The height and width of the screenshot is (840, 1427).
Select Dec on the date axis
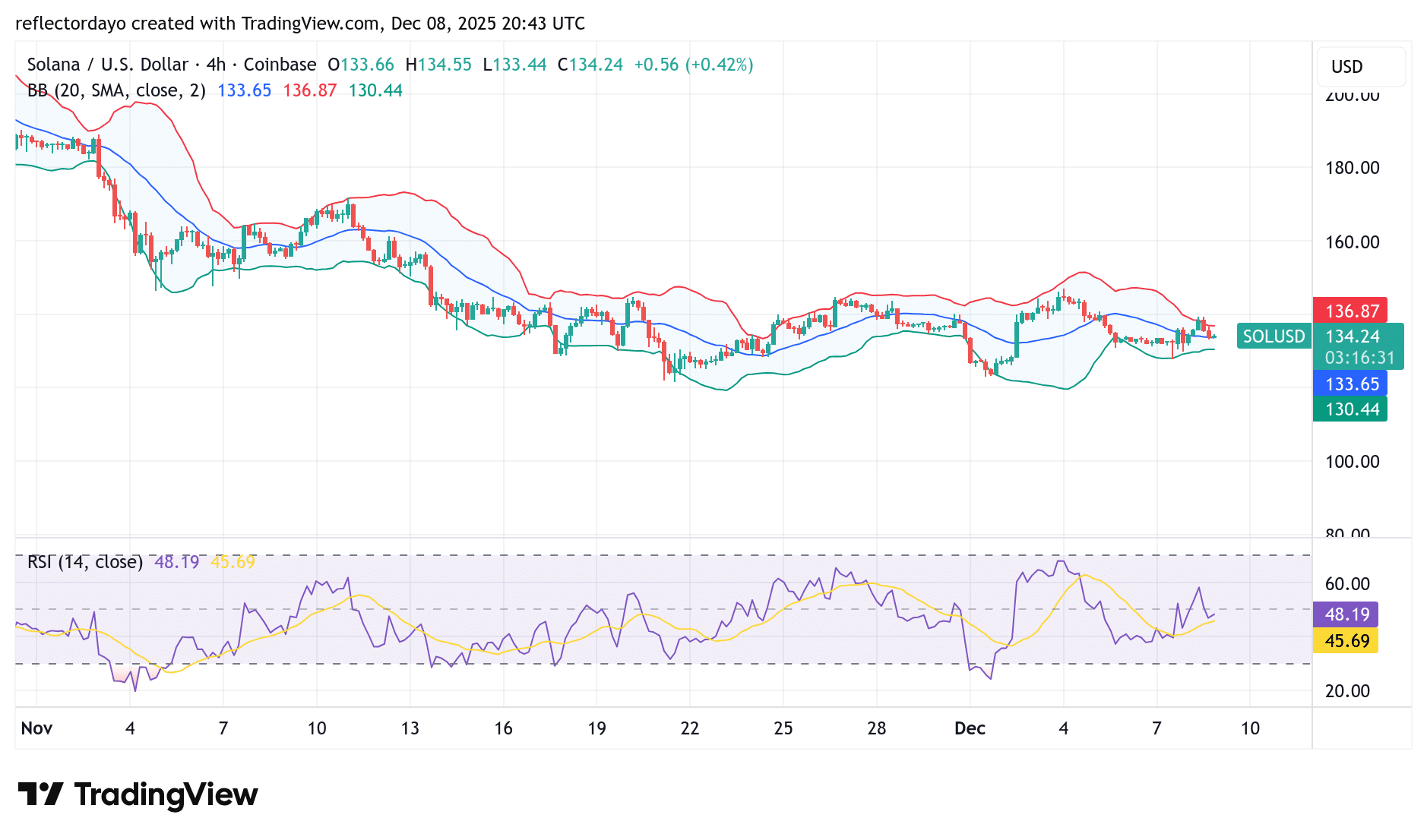tap(971, 728)
